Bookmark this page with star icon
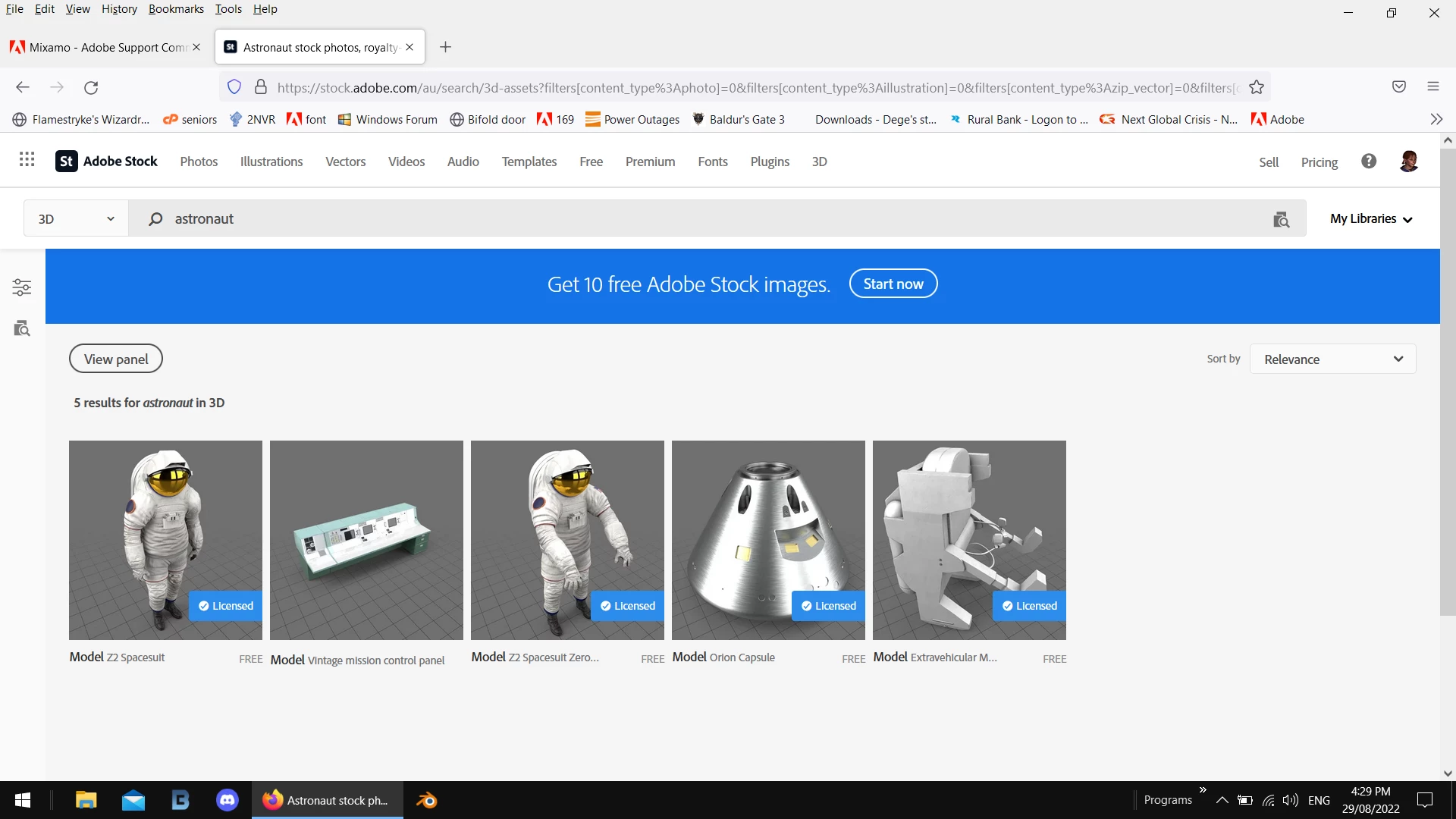This screenshot has height=819, width=1456. coord(1257,87)
